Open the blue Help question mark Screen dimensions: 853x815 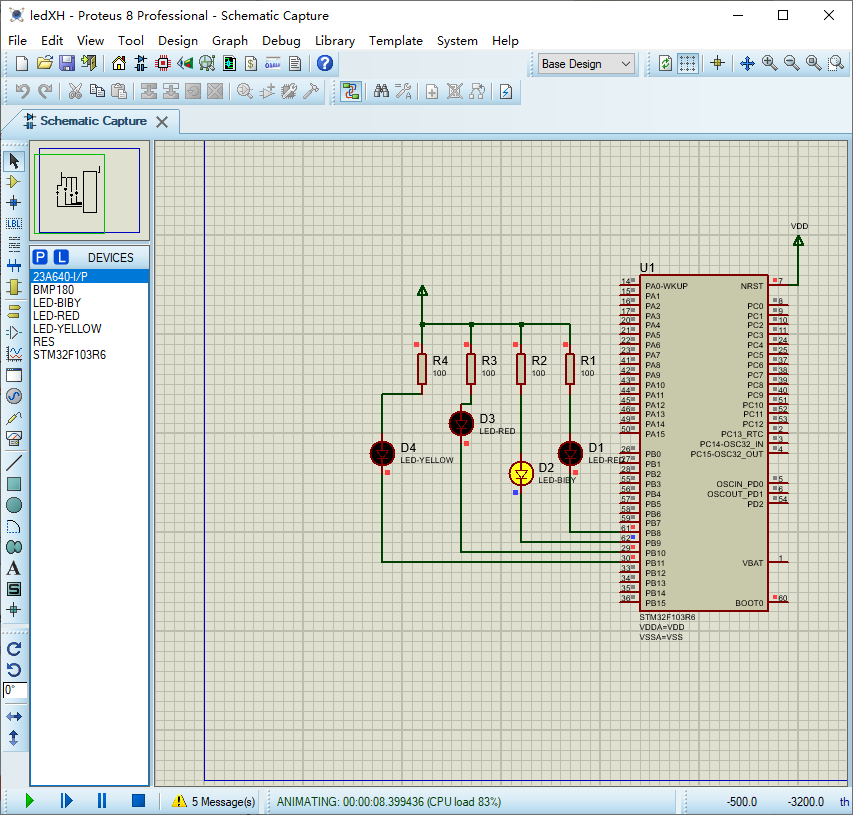coord(325,64)
